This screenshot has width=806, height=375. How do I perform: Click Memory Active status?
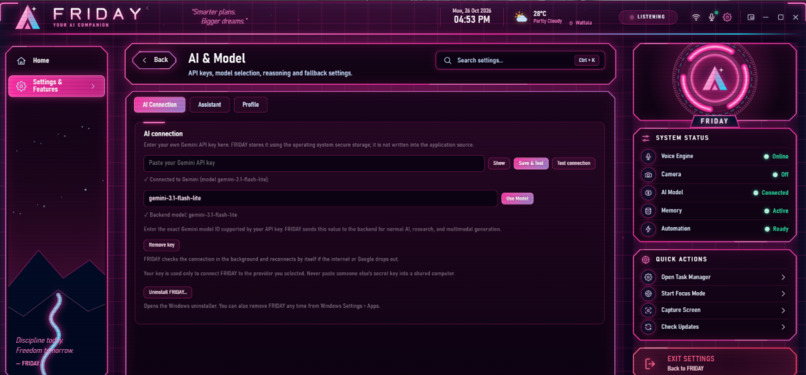776,211
